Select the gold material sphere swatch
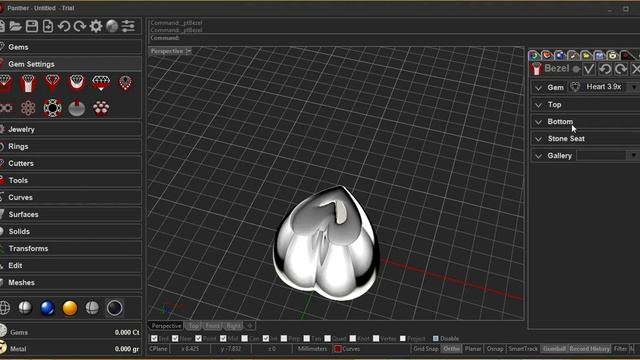 point(70,308)
